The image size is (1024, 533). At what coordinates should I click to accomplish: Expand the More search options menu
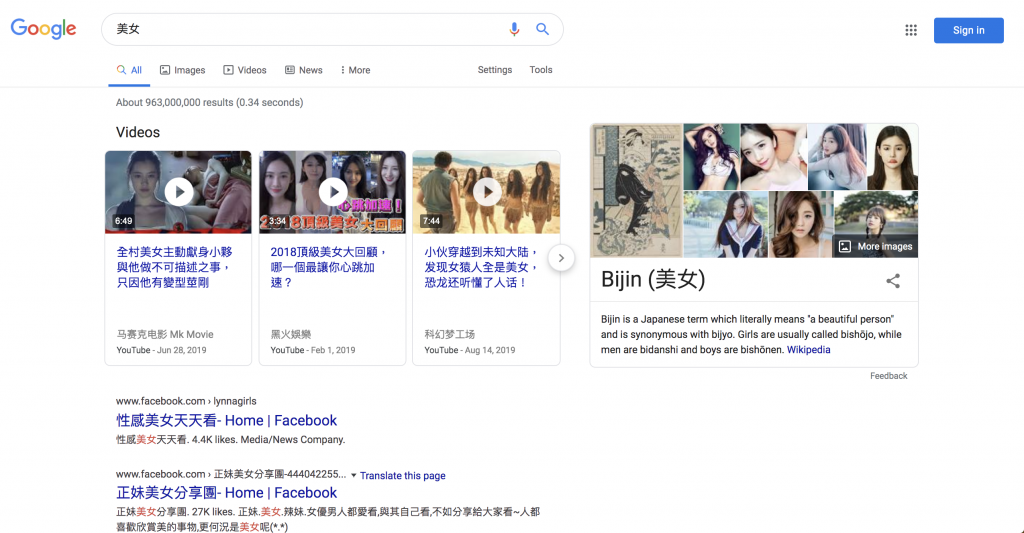click(355, 70)
